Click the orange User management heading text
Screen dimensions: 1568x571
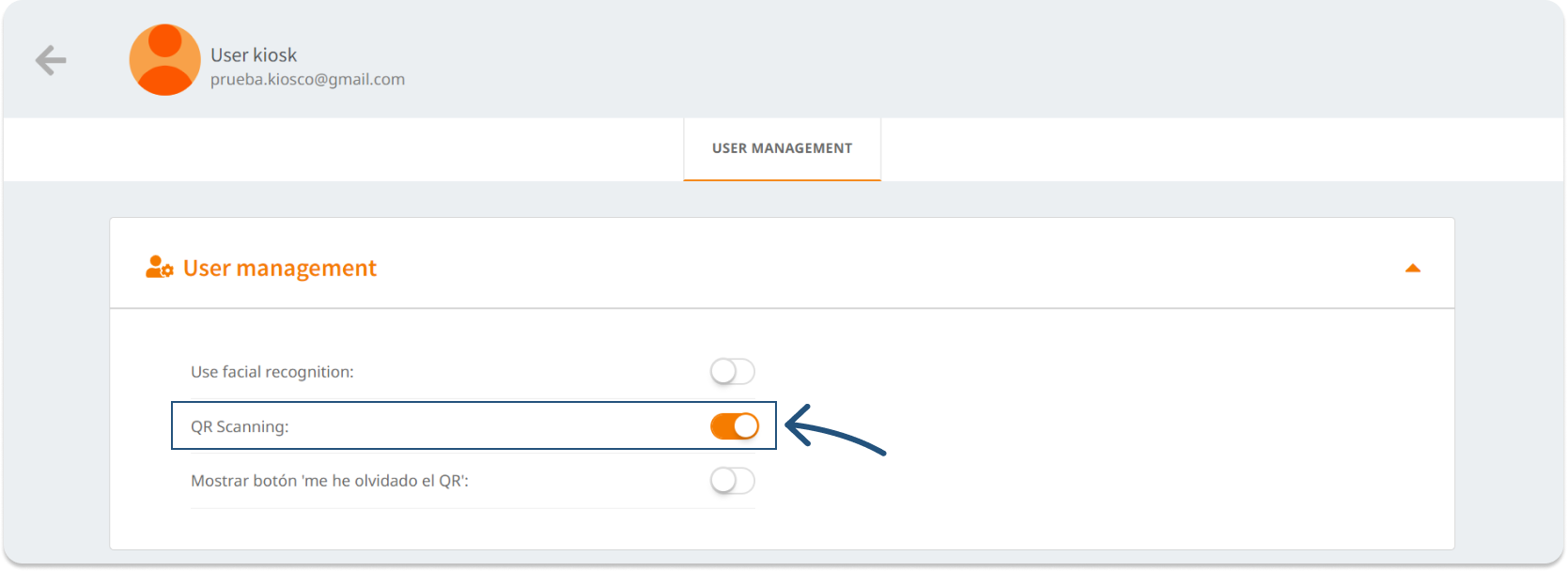click(279, 269)
